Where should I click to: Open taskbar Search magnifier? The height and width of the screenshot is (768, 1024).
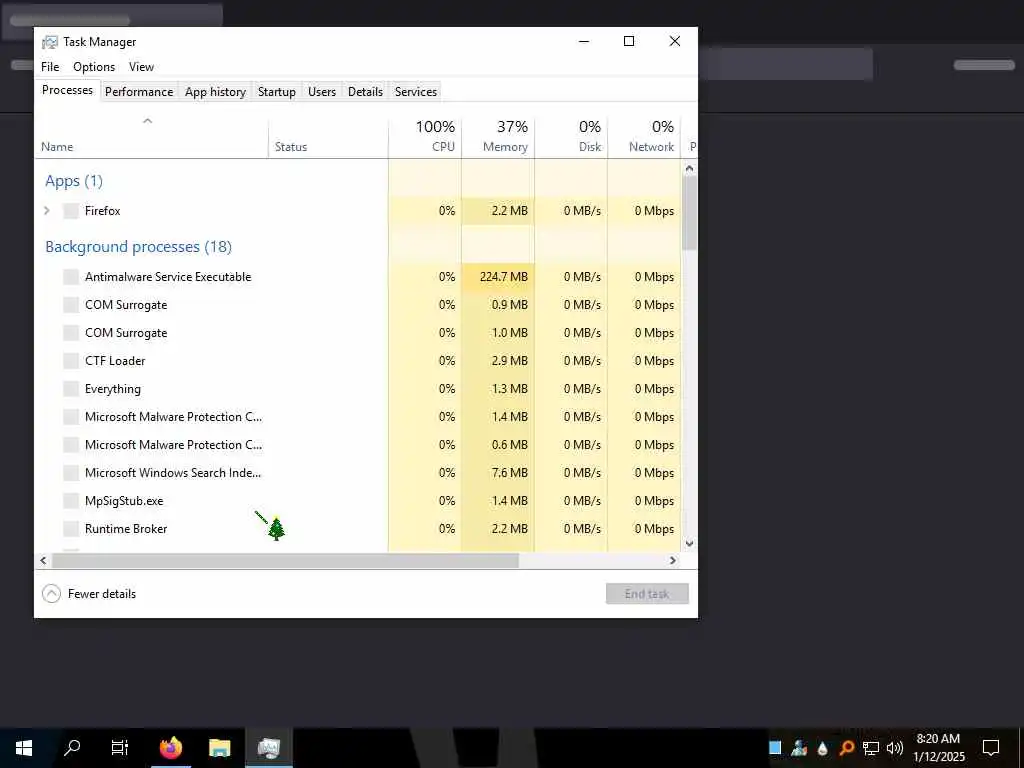(x=72, y=748)
